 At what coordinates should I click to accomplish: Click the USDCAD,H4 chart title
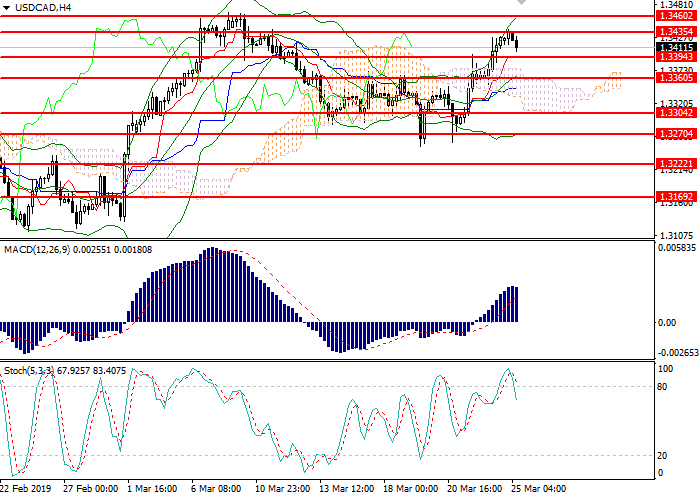pos(43,7)
